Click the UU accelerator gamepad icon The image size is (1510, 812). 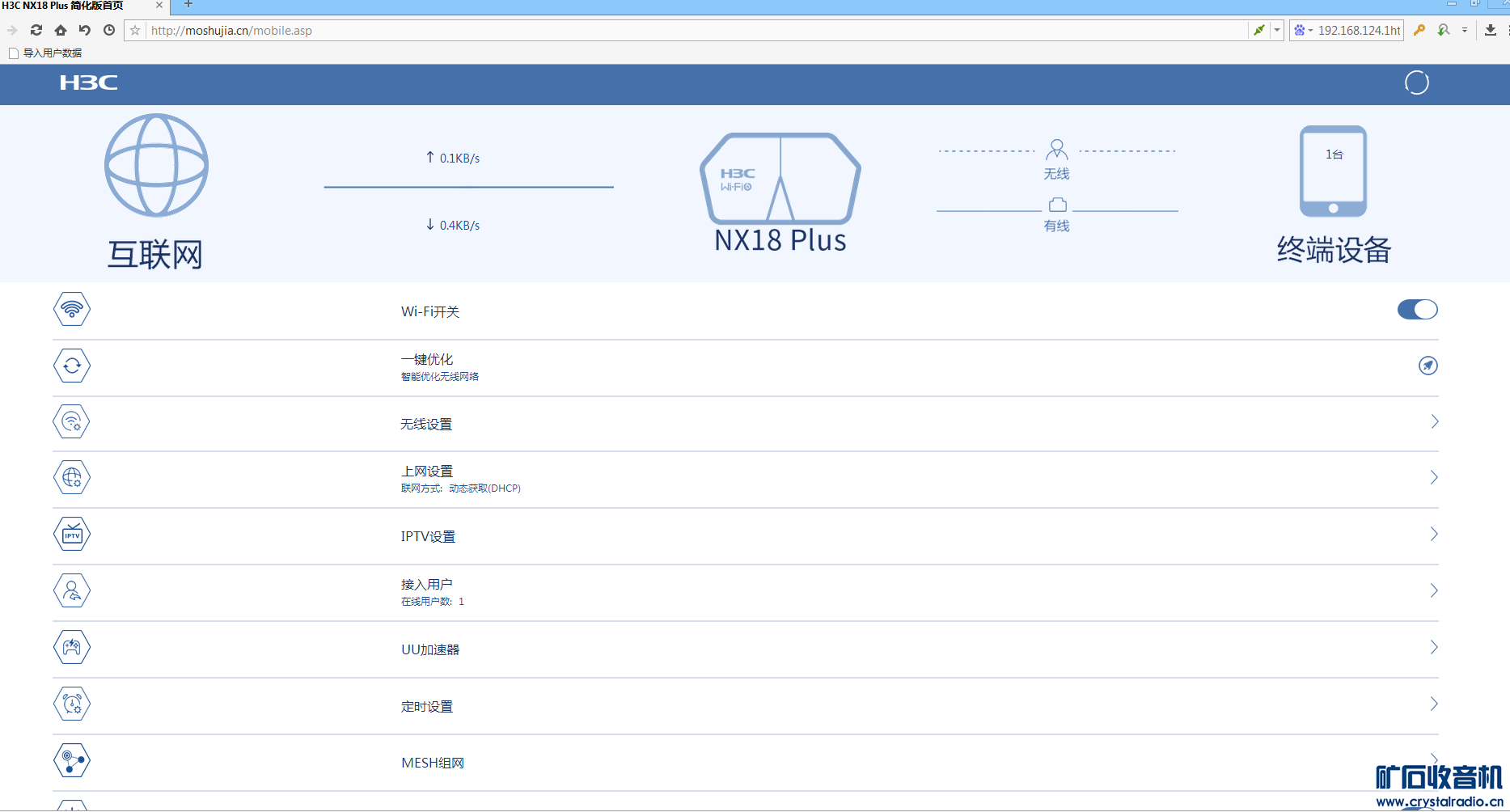click(x=72, y=647)
